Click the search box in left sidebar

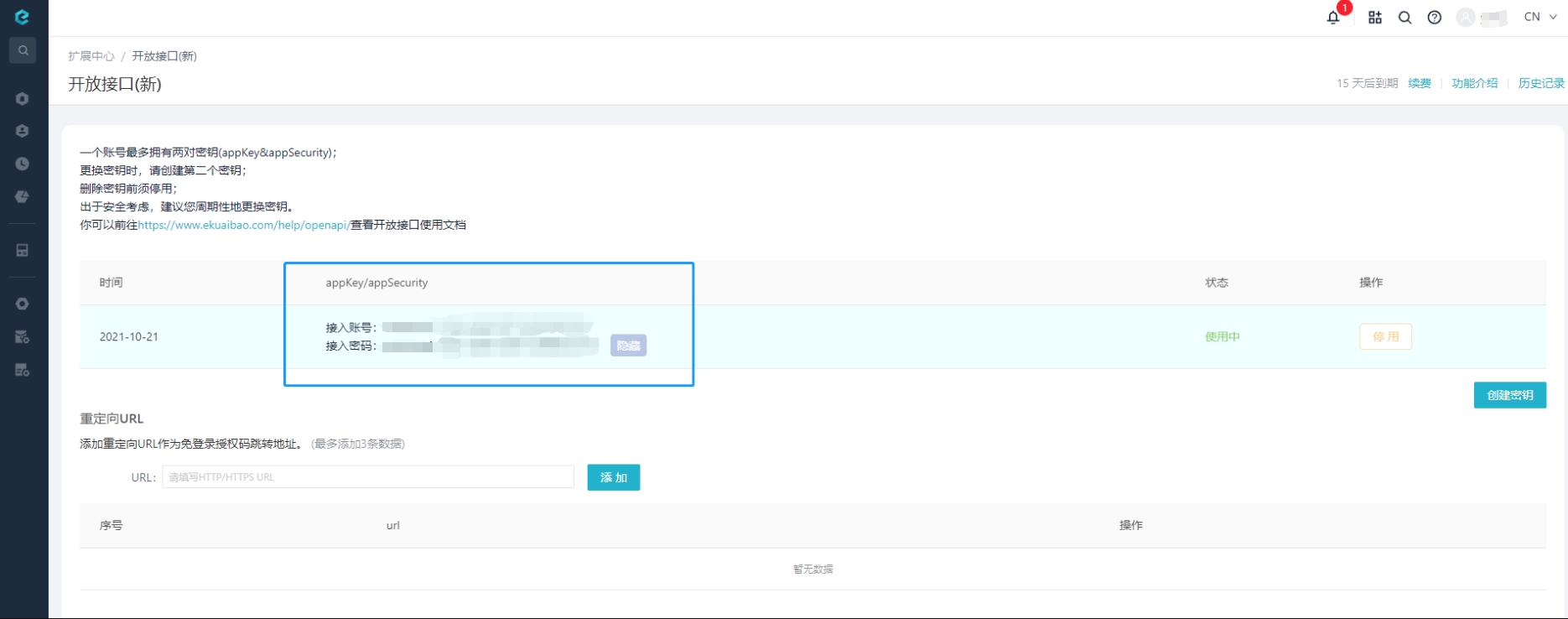(x=23, y=50)
